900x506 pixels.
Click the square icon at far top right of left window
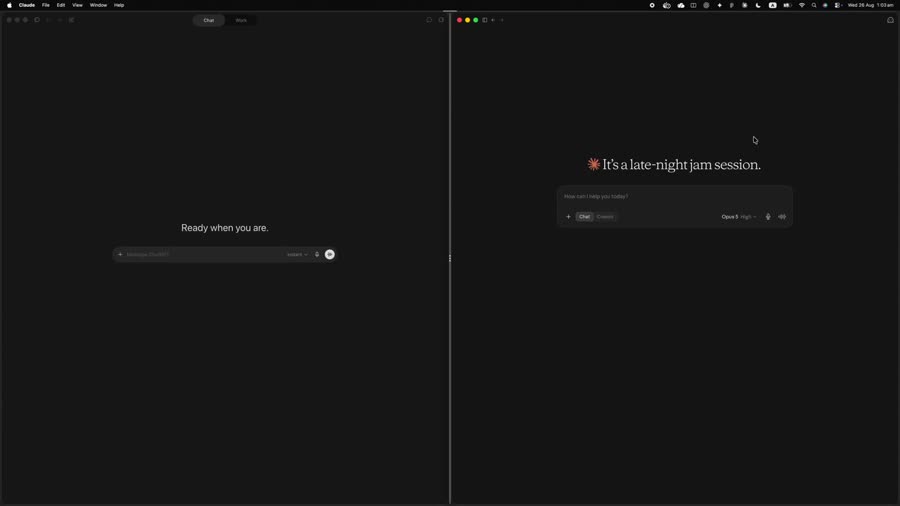(441, 20)
